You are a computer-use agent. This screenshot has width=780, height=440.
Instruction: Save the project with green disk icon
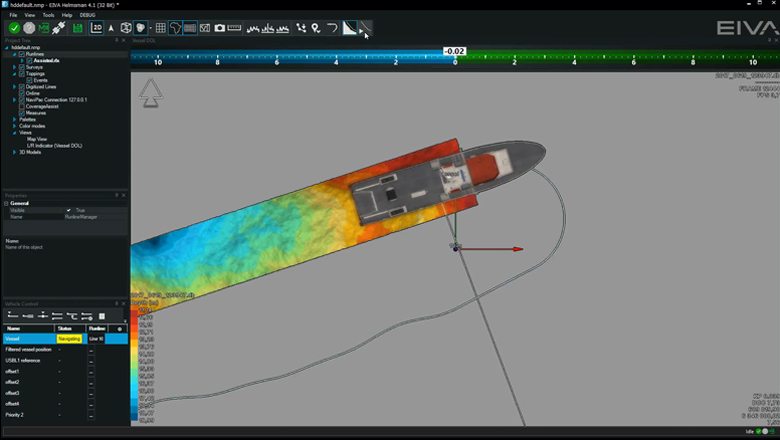78,28
